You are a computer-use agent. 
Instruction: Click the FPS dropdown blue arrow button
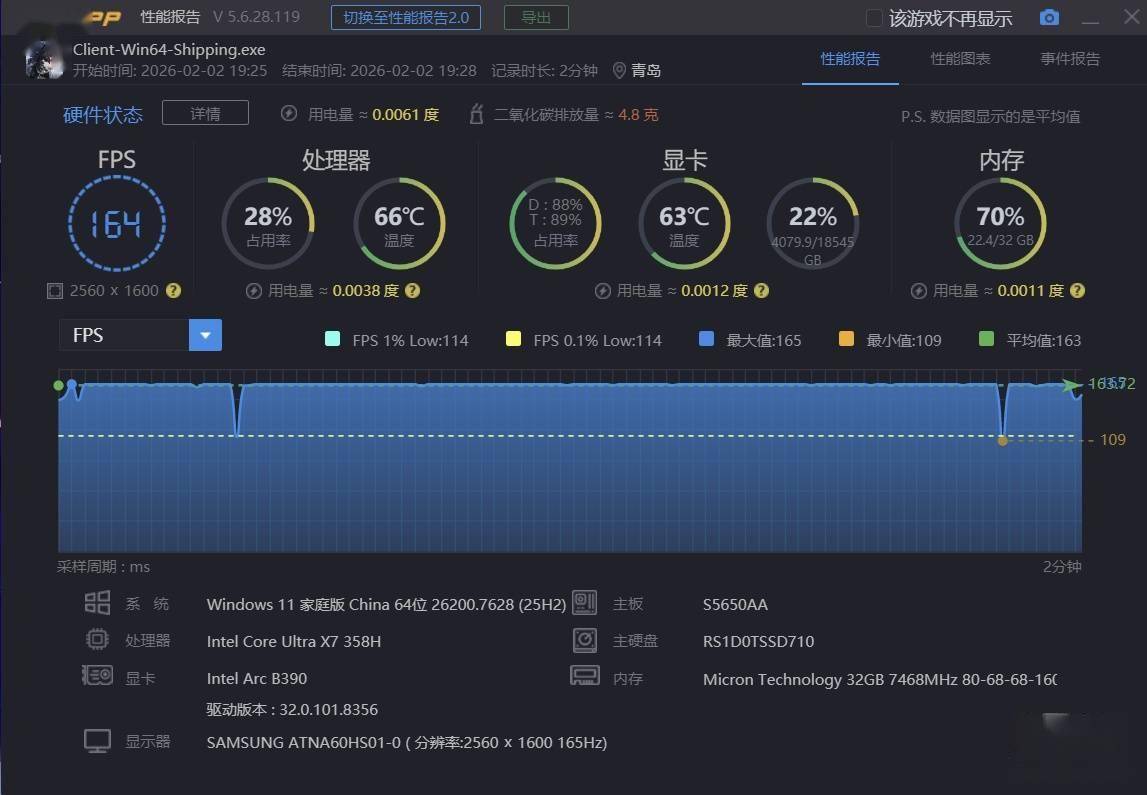click(x=205, y=335)
